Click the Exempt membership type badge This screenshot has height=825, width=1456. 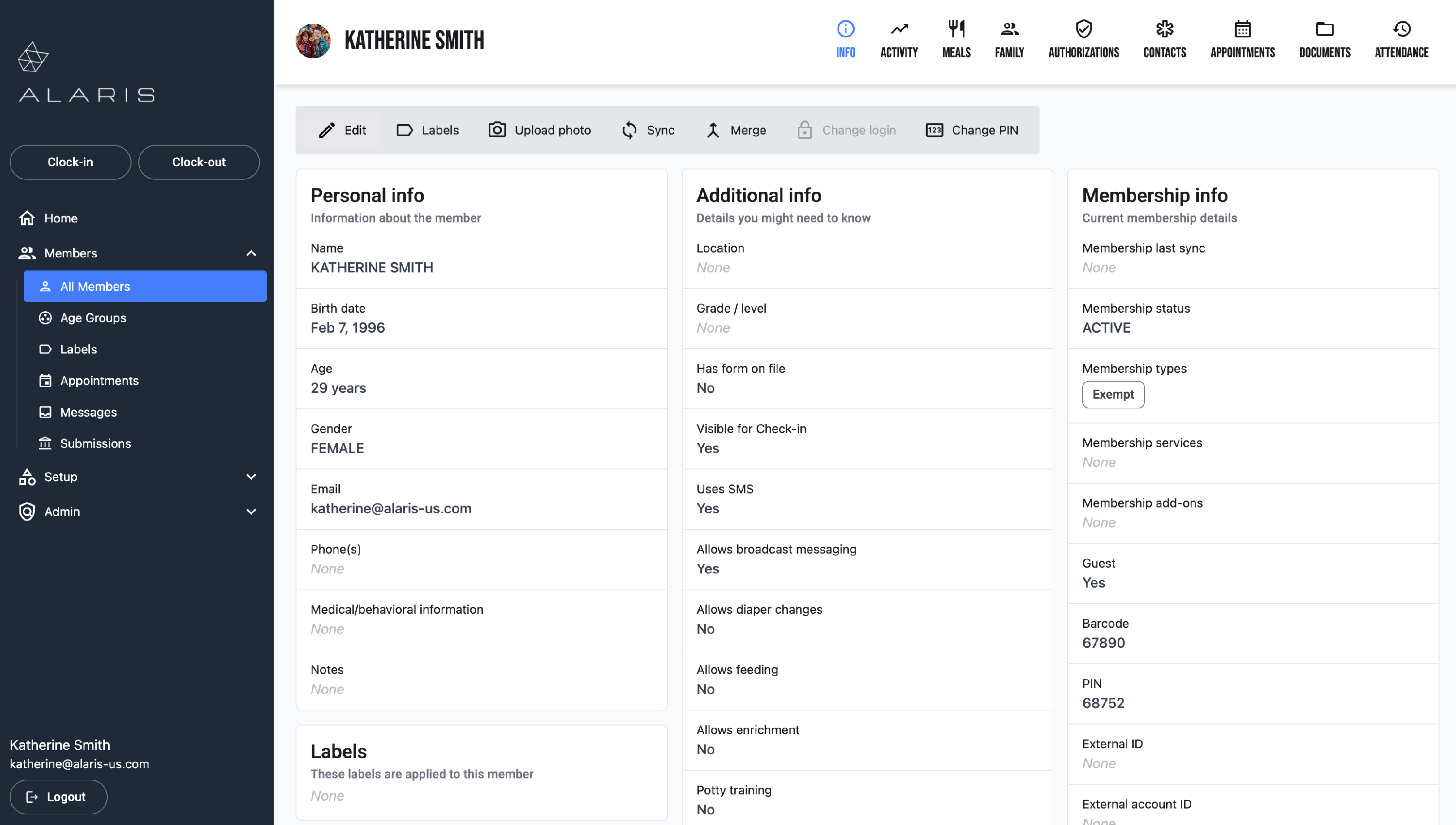tap(1112, 394)
